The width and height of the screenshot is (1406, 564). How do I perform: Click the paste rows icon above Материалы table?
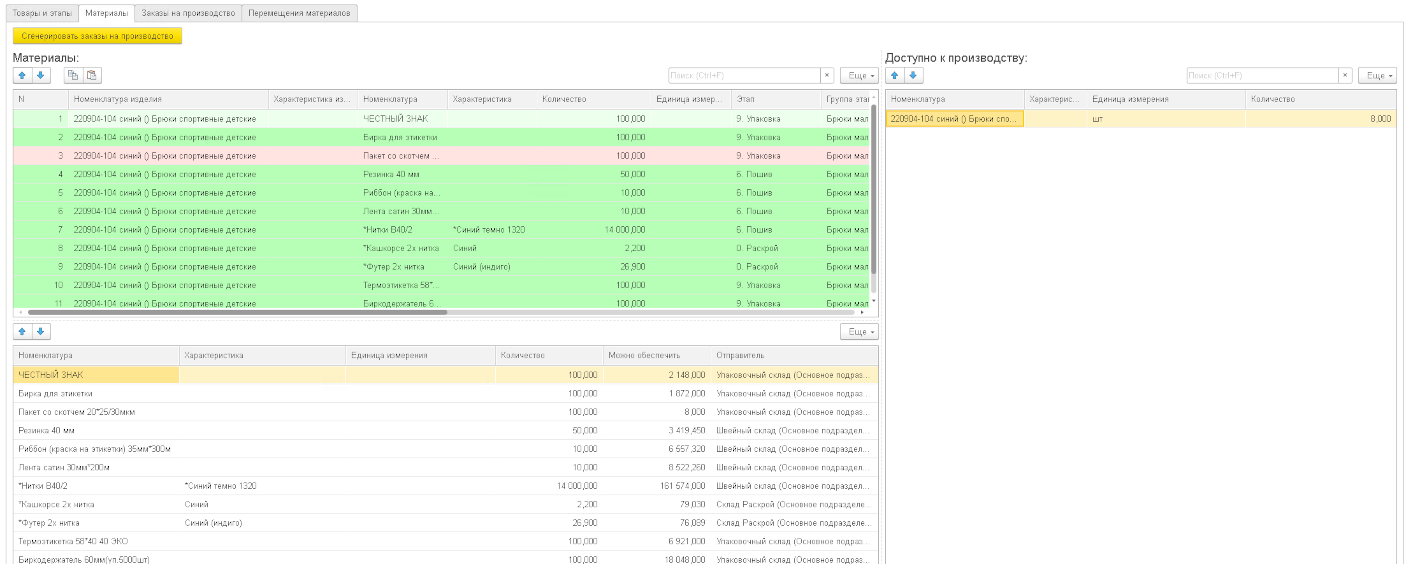tap(91, 76)
